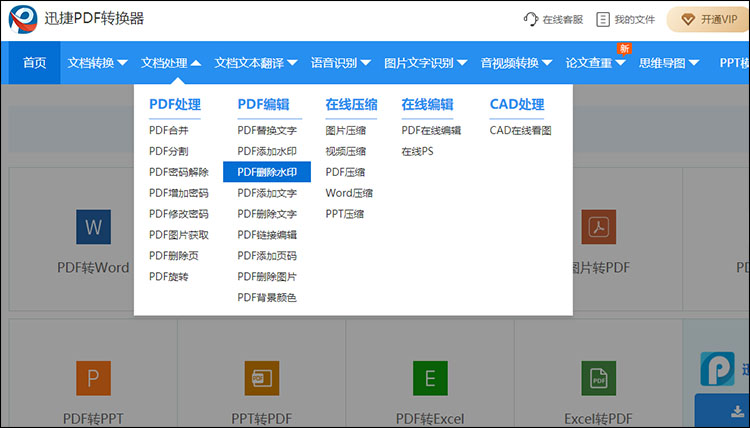Choose PDF密码解除 menu entry

coord(179,172)
